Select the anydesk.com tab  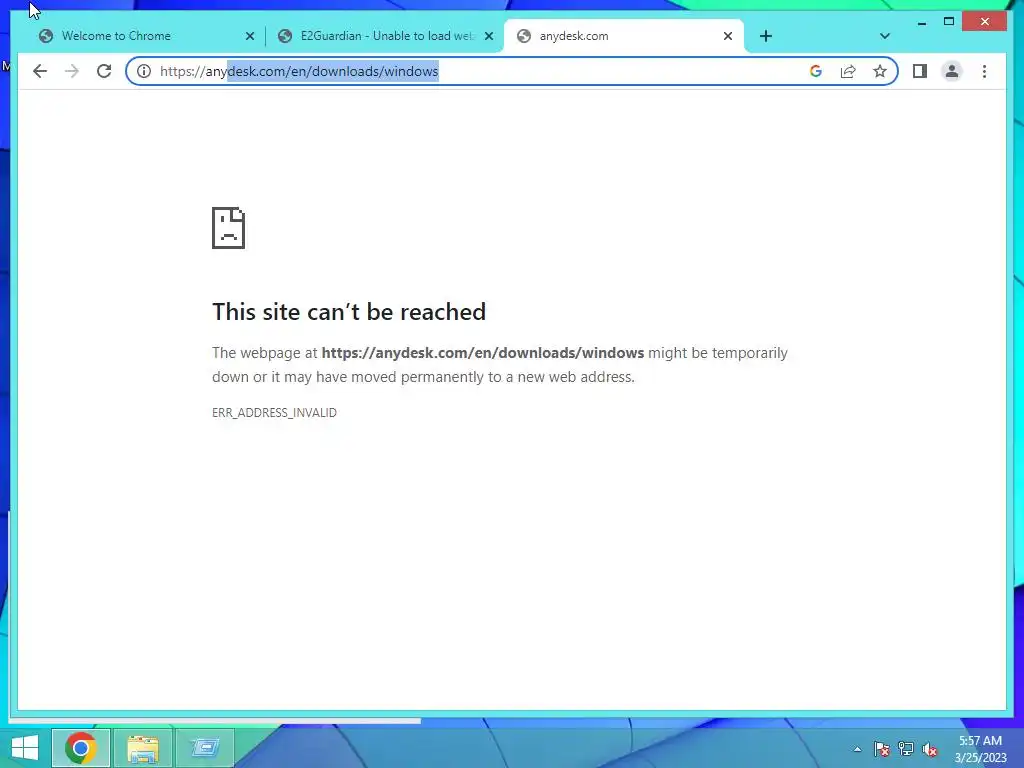point(624,36)
